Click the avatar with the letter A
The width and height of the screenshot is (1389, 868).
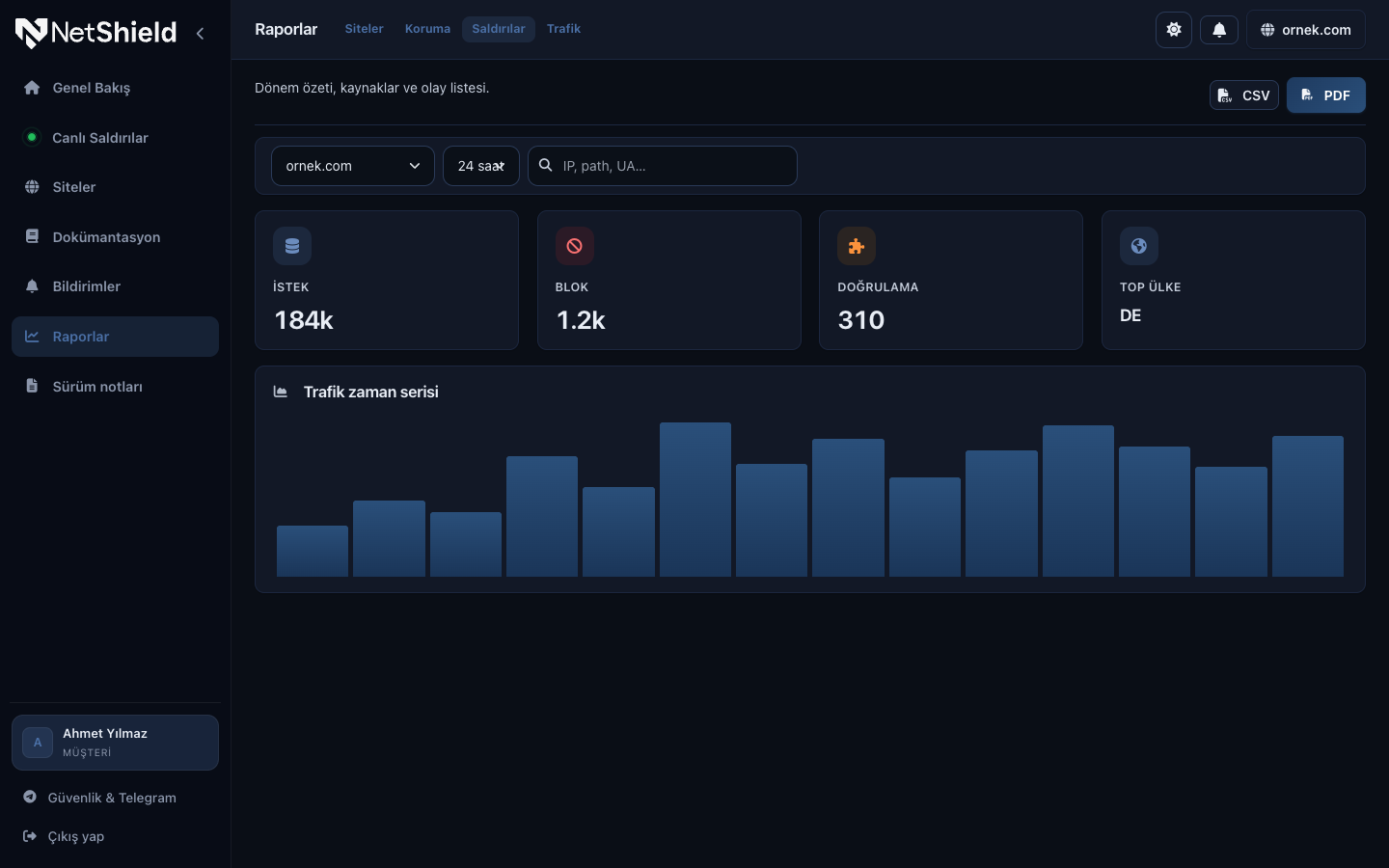(x=38, y=743)
